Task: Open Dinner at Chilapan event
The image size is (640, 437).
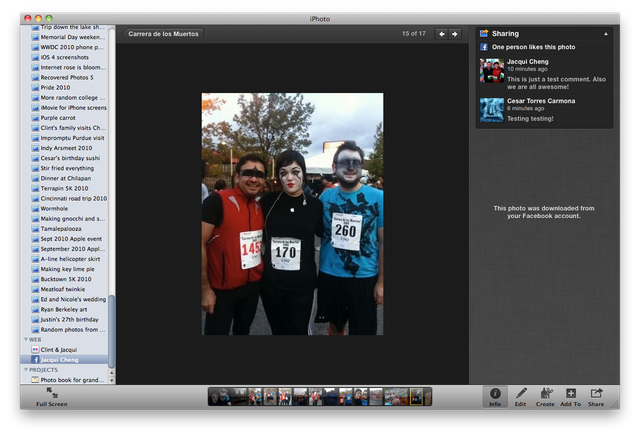Action: pos(64,178)
